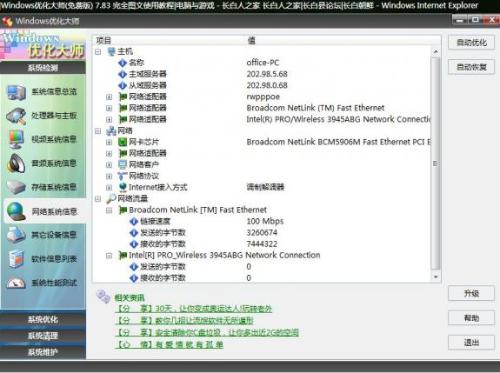This screenshot has height=373, width=500.
Task: Collapse the 主机 tree node
Action: click(x=98, y=52)
